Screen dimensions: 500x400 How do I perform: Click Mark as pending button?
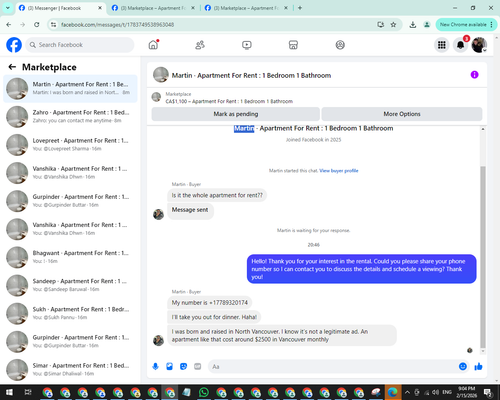point(236,114)
